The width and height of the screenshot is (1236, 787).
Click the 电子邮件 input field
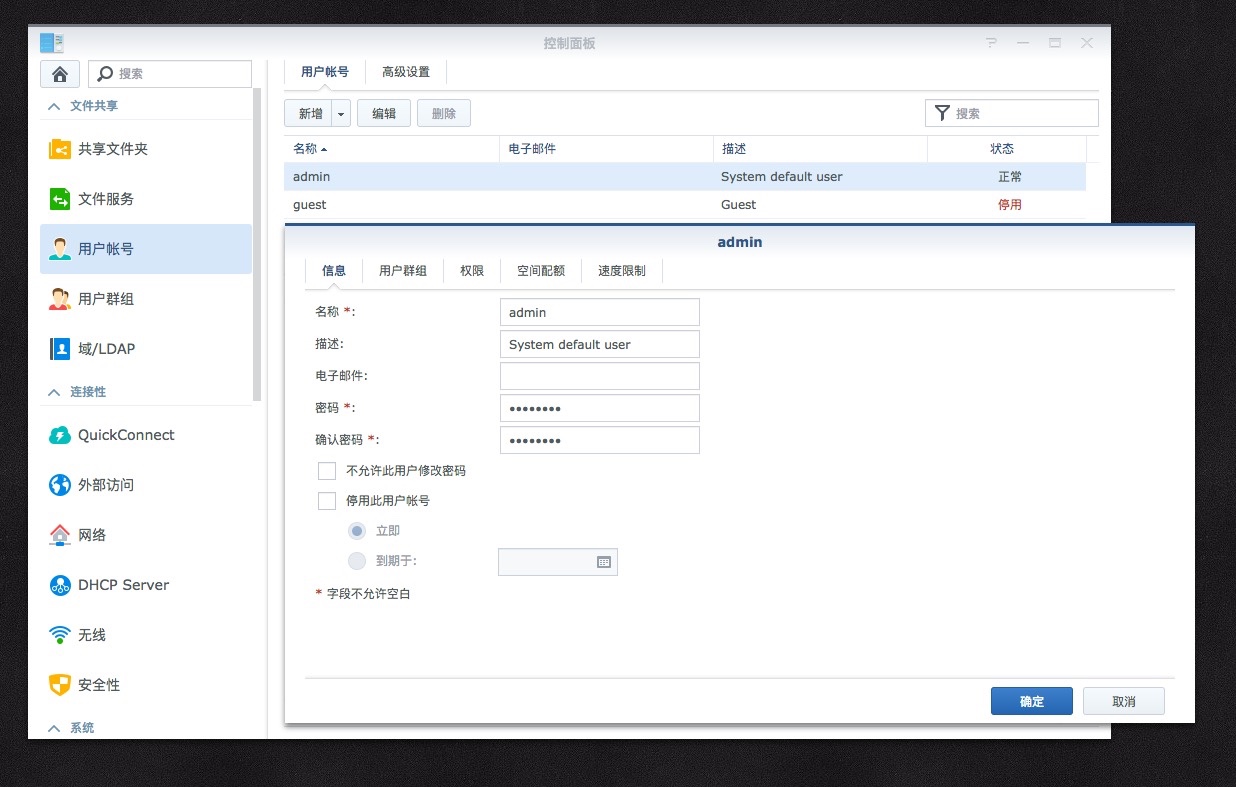(599, 376)
